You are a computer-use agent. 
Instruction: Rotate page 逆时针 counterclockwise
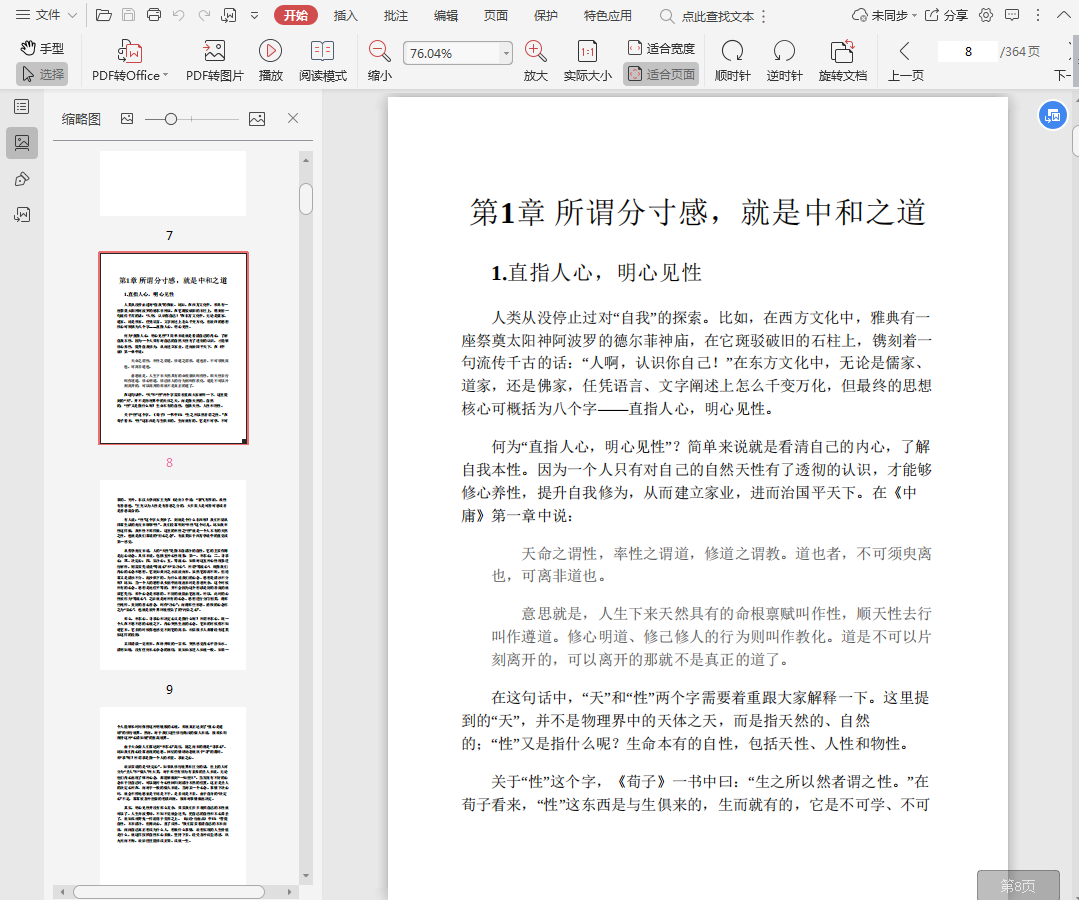pos(784,61)
